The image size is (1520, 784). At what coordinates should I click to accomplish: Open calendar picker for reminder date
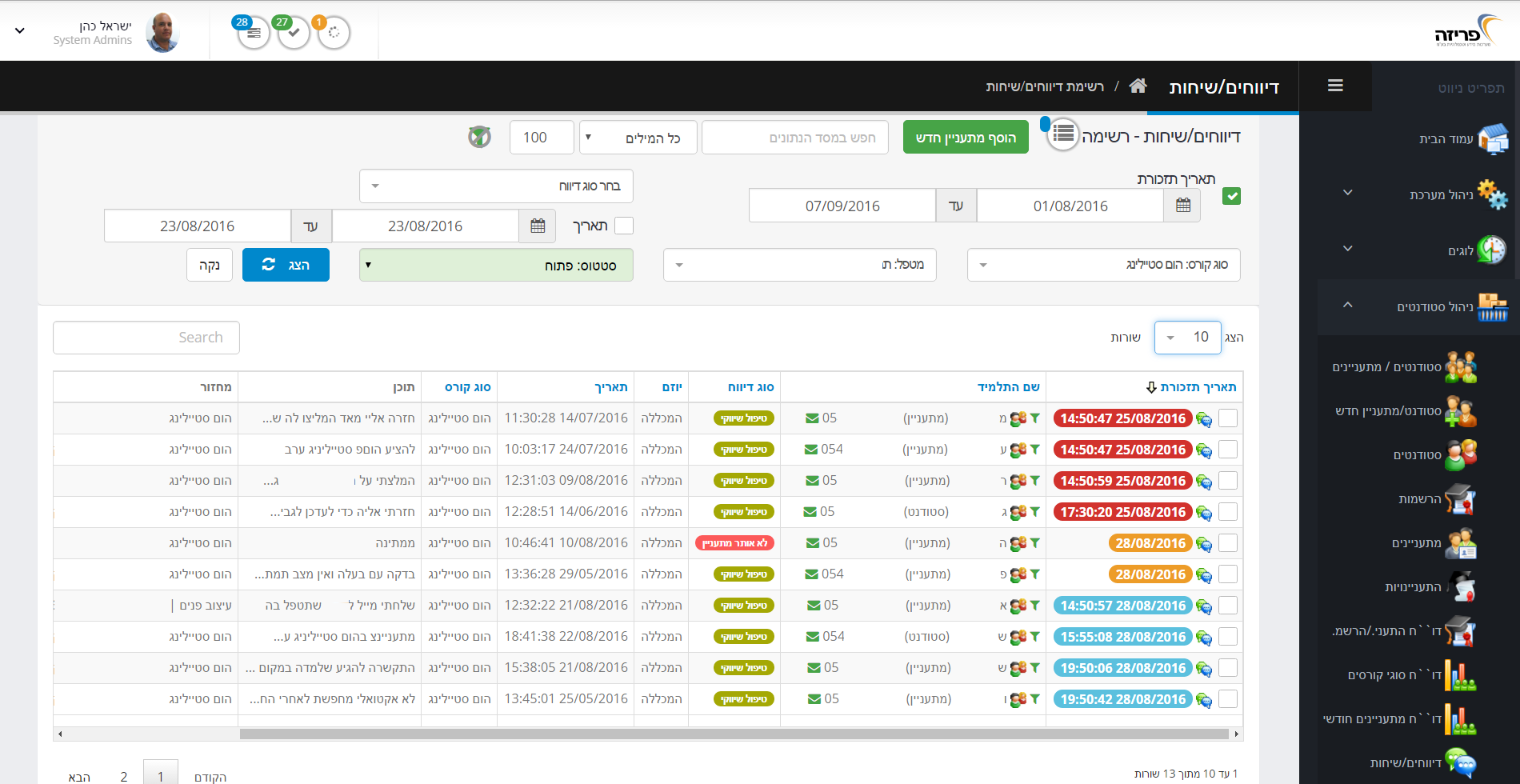click(1183, 206)
